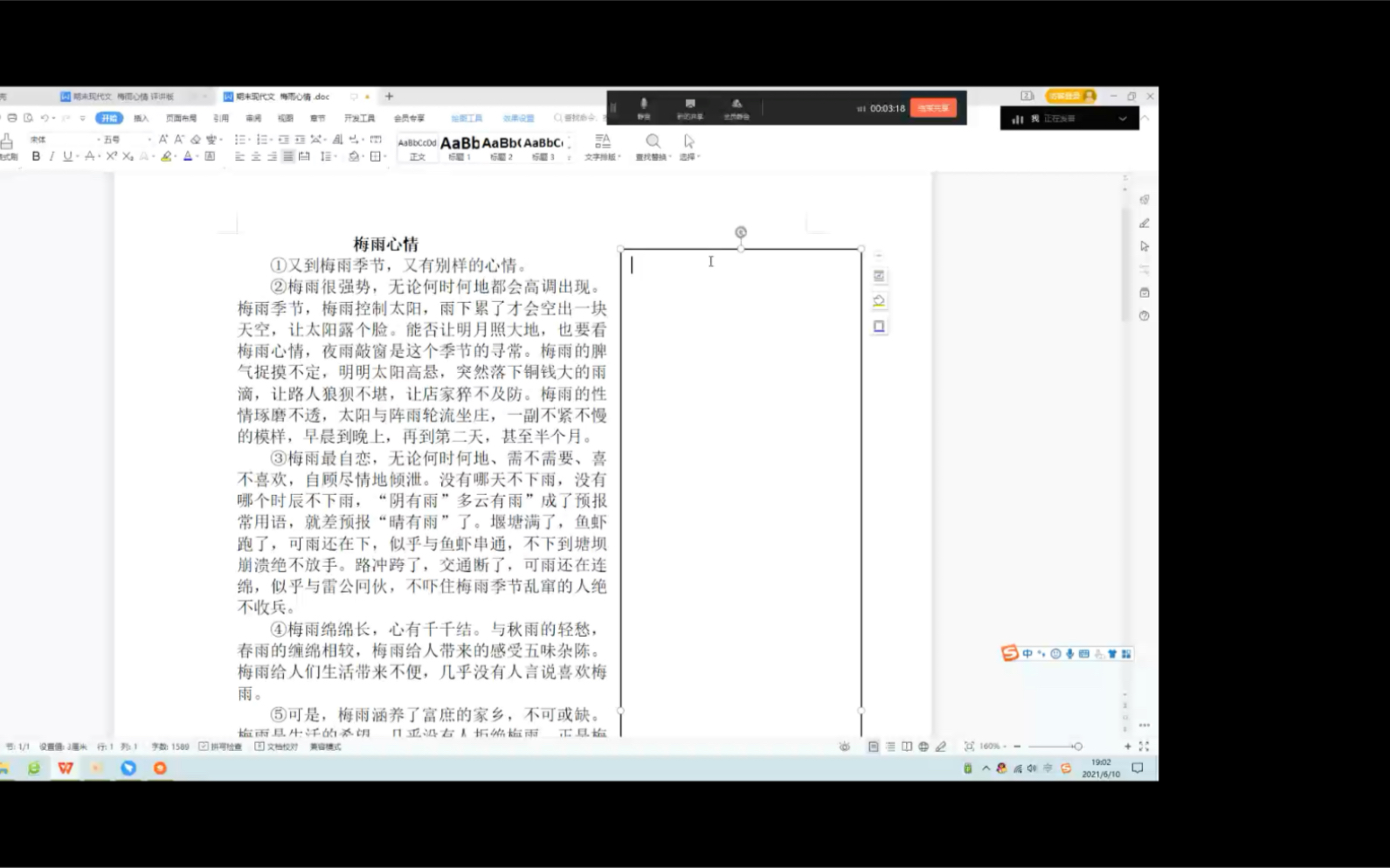Click the decrease indent icon
Screen dimensions: 1390x868
(x=284, y=140)
